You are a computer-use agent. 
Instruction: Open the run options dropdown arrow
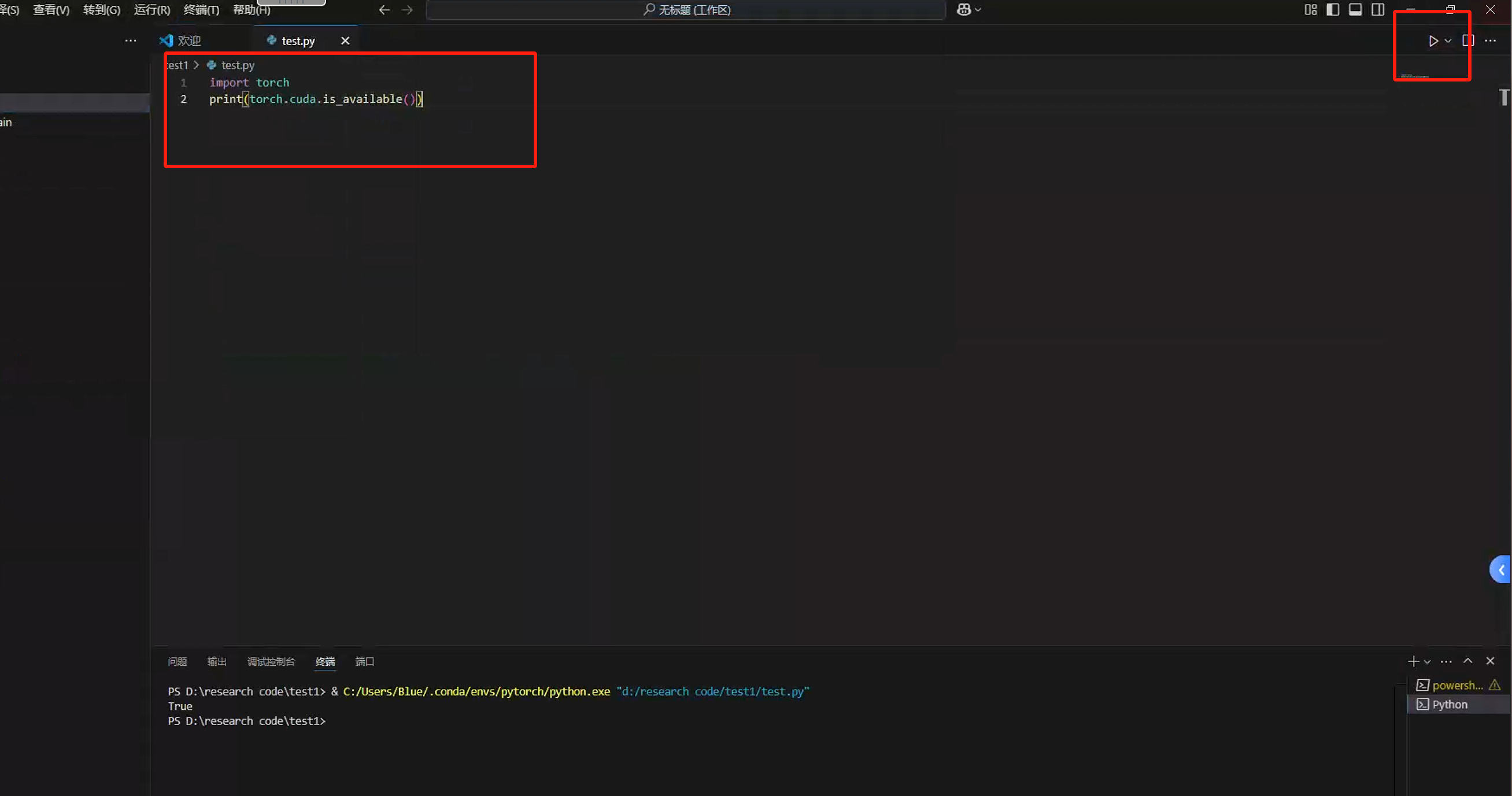click(1448, 41)
